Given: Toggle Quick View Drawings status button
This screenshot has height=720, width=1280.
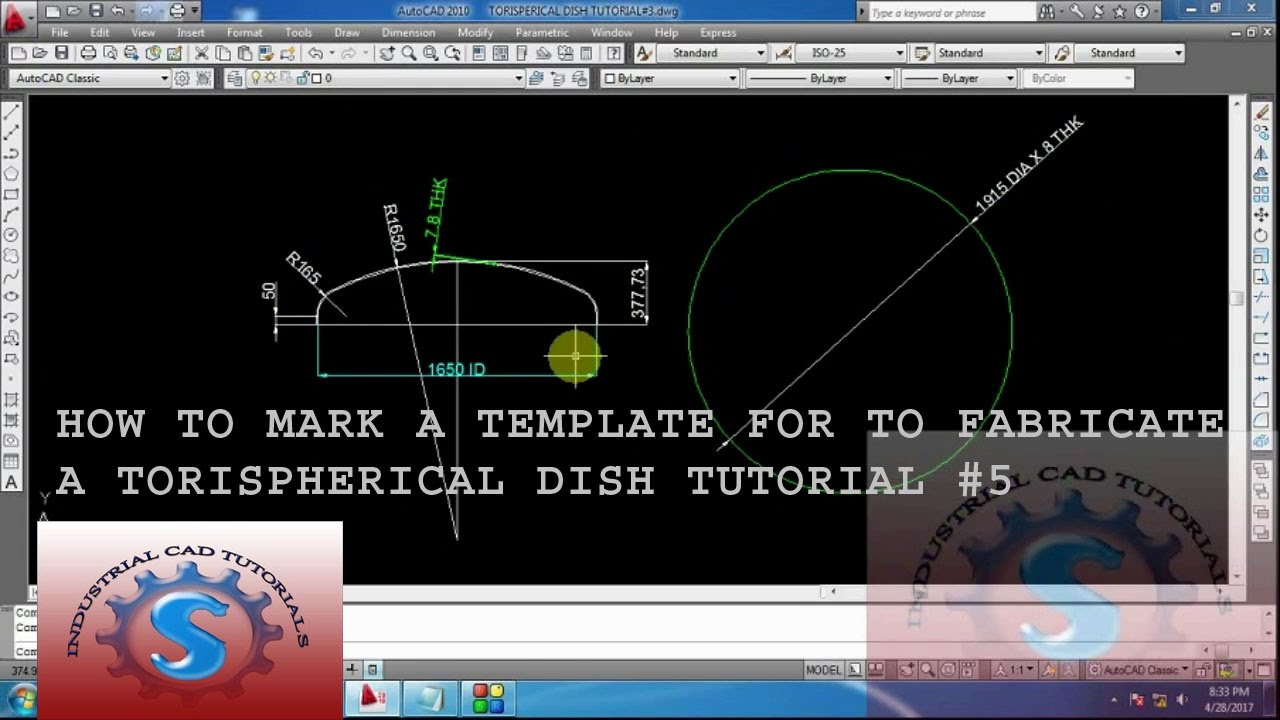Looking at the screenshot, I should click(876, 670).
